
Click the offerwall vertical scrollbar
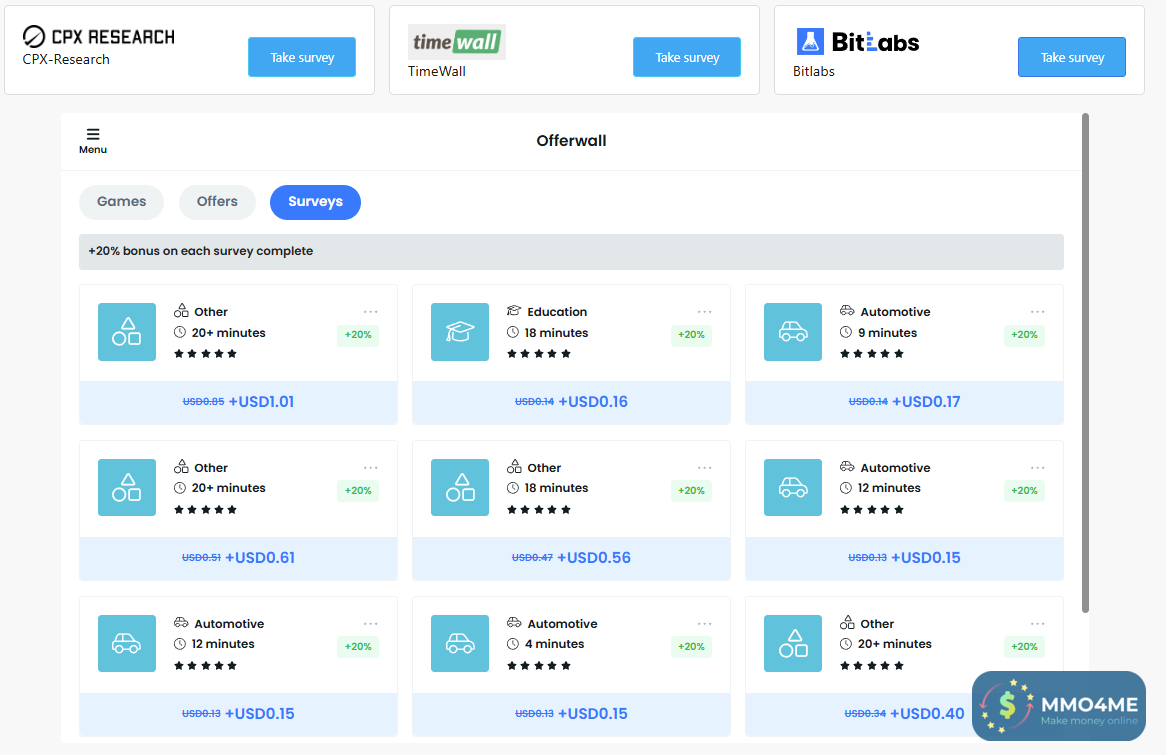1085,363
